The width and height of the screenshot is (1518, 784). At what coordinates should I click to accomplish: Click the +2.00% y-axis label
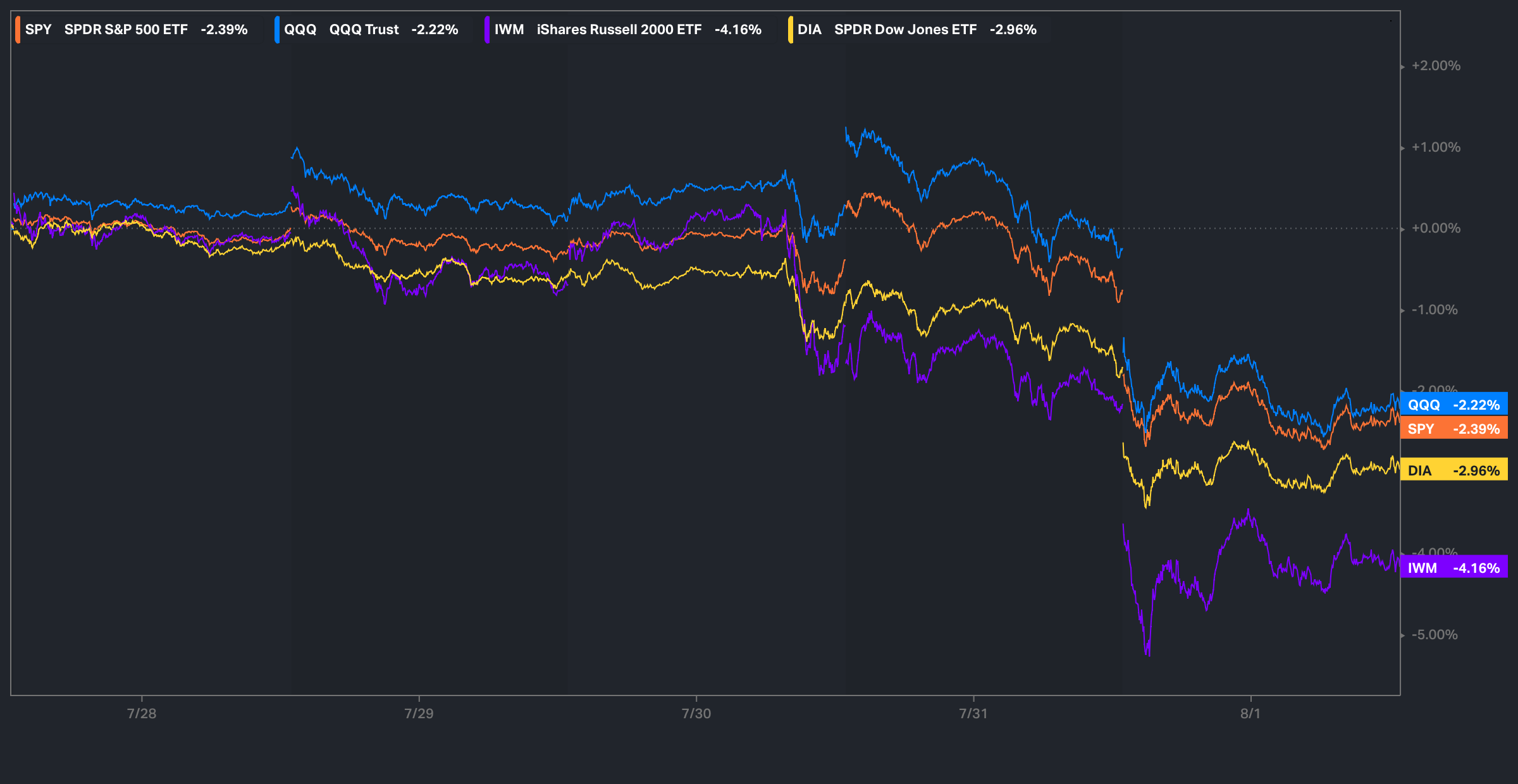1436,66
